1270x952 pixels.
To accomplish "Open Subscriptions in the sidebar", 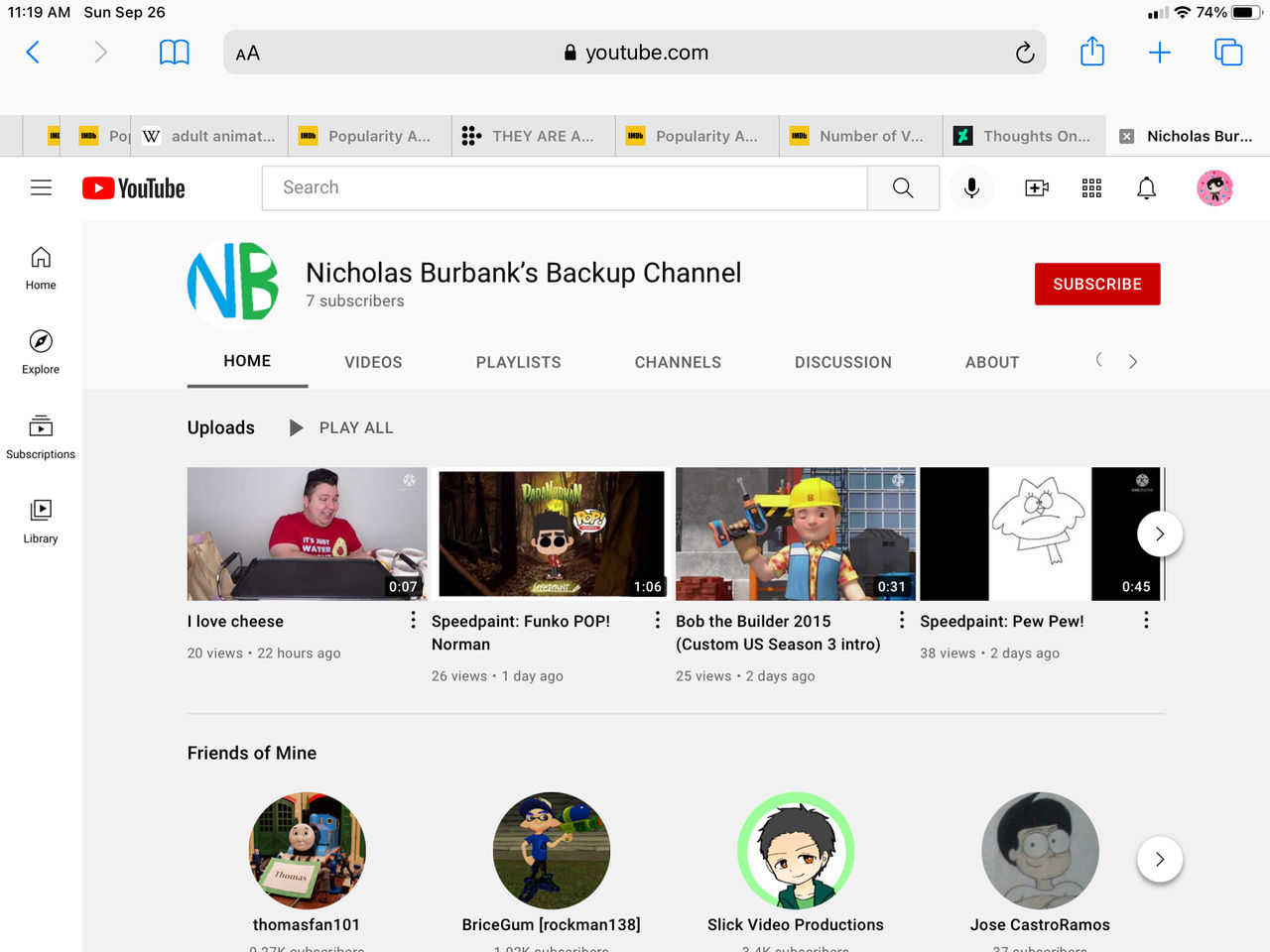I will [41, 436].
